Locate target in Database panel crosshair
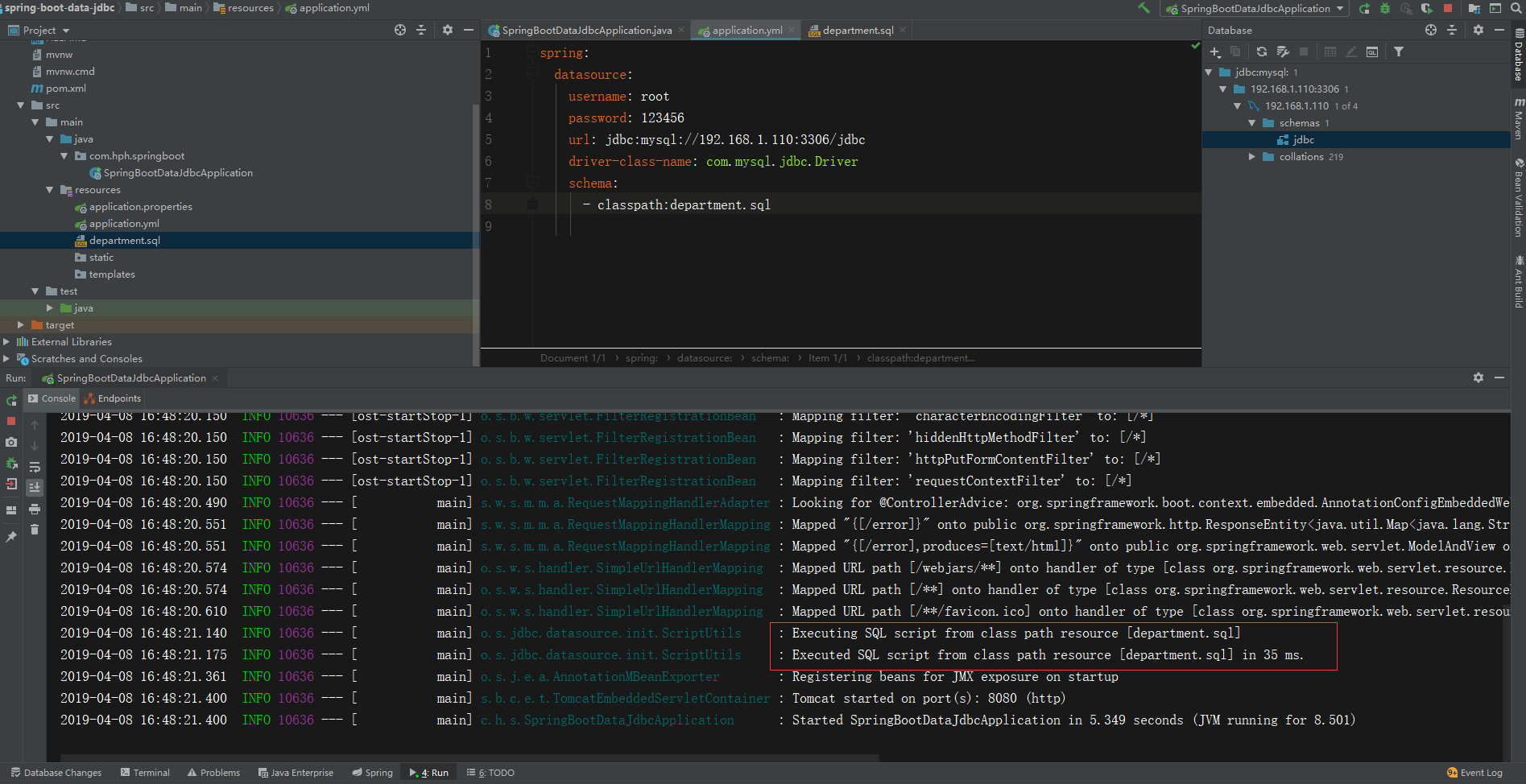Viewport: 1526px width, 784px height. 1431,30
